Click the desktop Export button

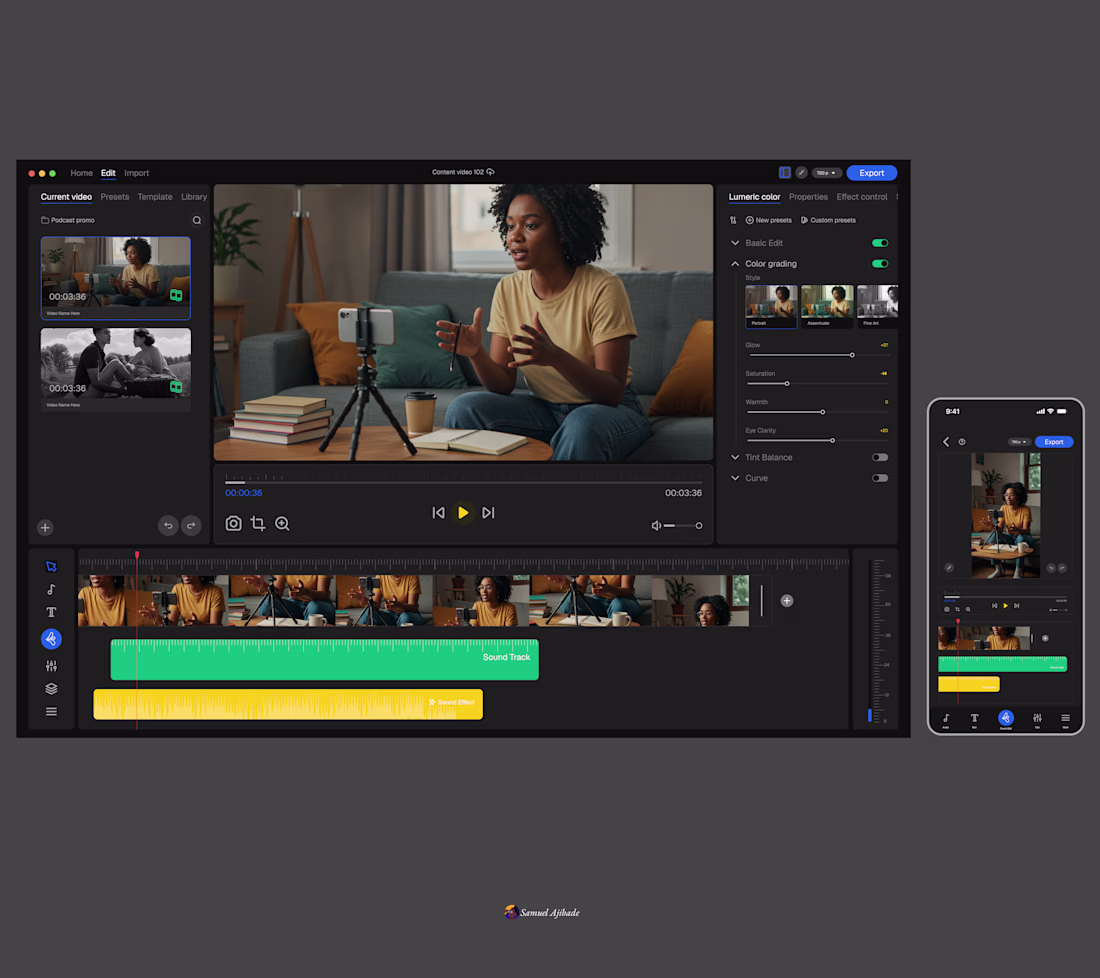pyautogui.click(x=872, y=173)
